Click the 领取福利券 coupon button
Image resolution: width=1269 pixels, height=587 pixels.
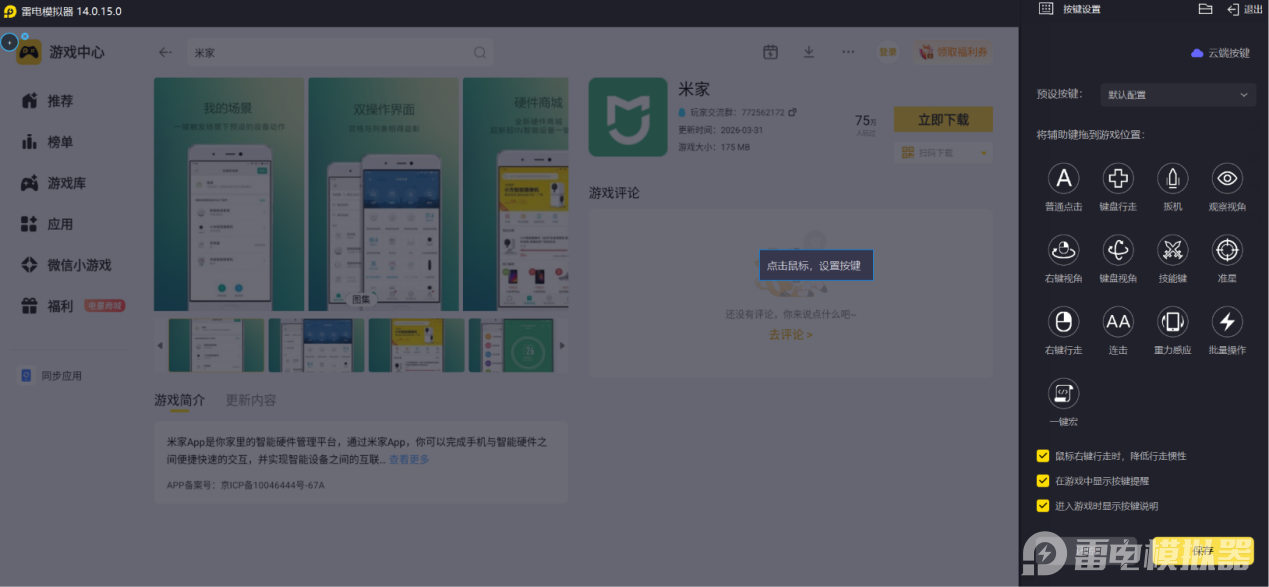click(x=953, y=52)
